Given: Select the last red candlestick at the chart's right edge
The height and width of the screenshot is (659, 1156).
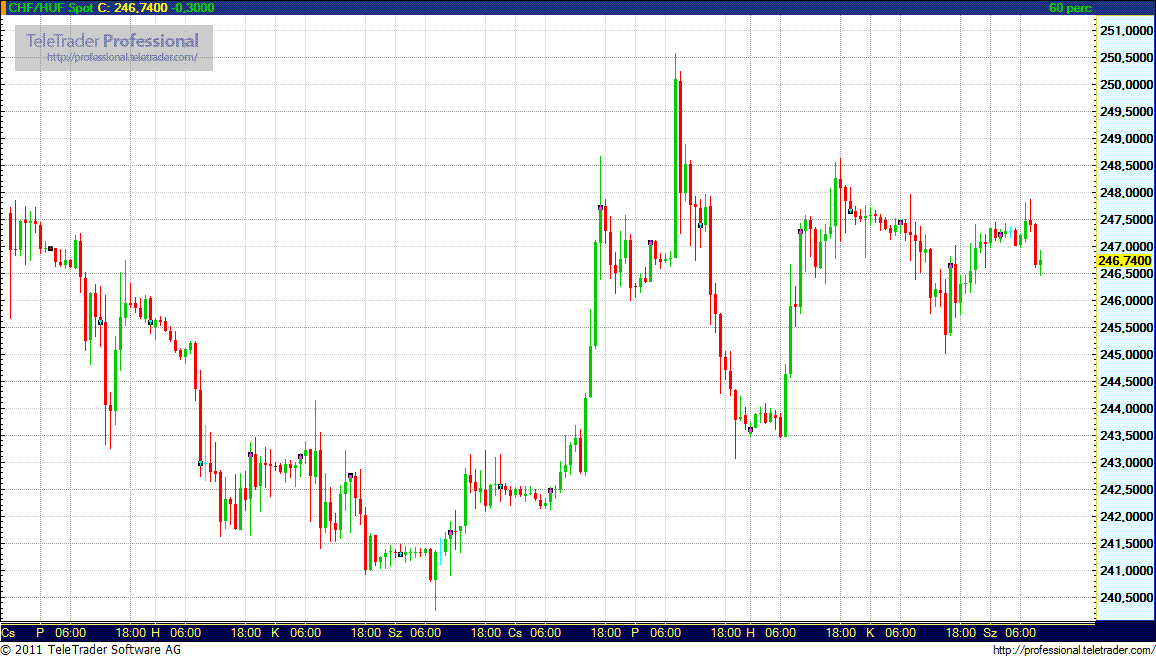Looking at the screenshot, I should click(x=1036, y=245).
